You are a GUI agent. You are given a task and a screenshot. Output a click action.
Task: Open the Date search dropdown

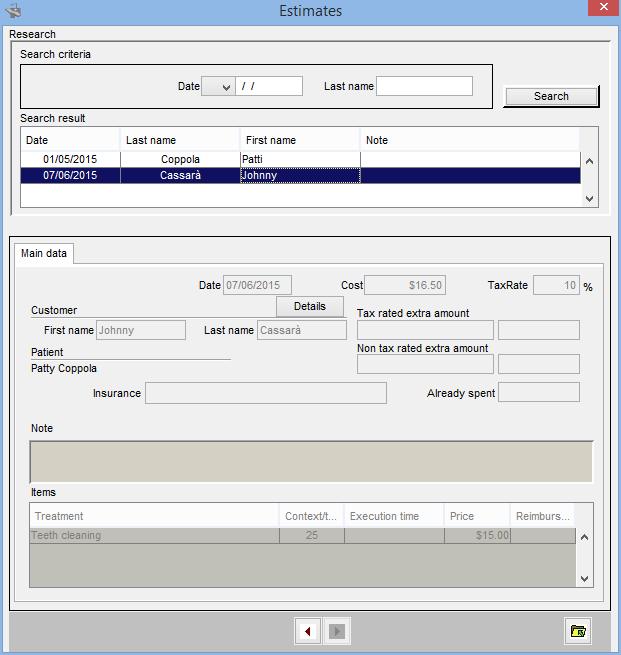tap(217, 87)
